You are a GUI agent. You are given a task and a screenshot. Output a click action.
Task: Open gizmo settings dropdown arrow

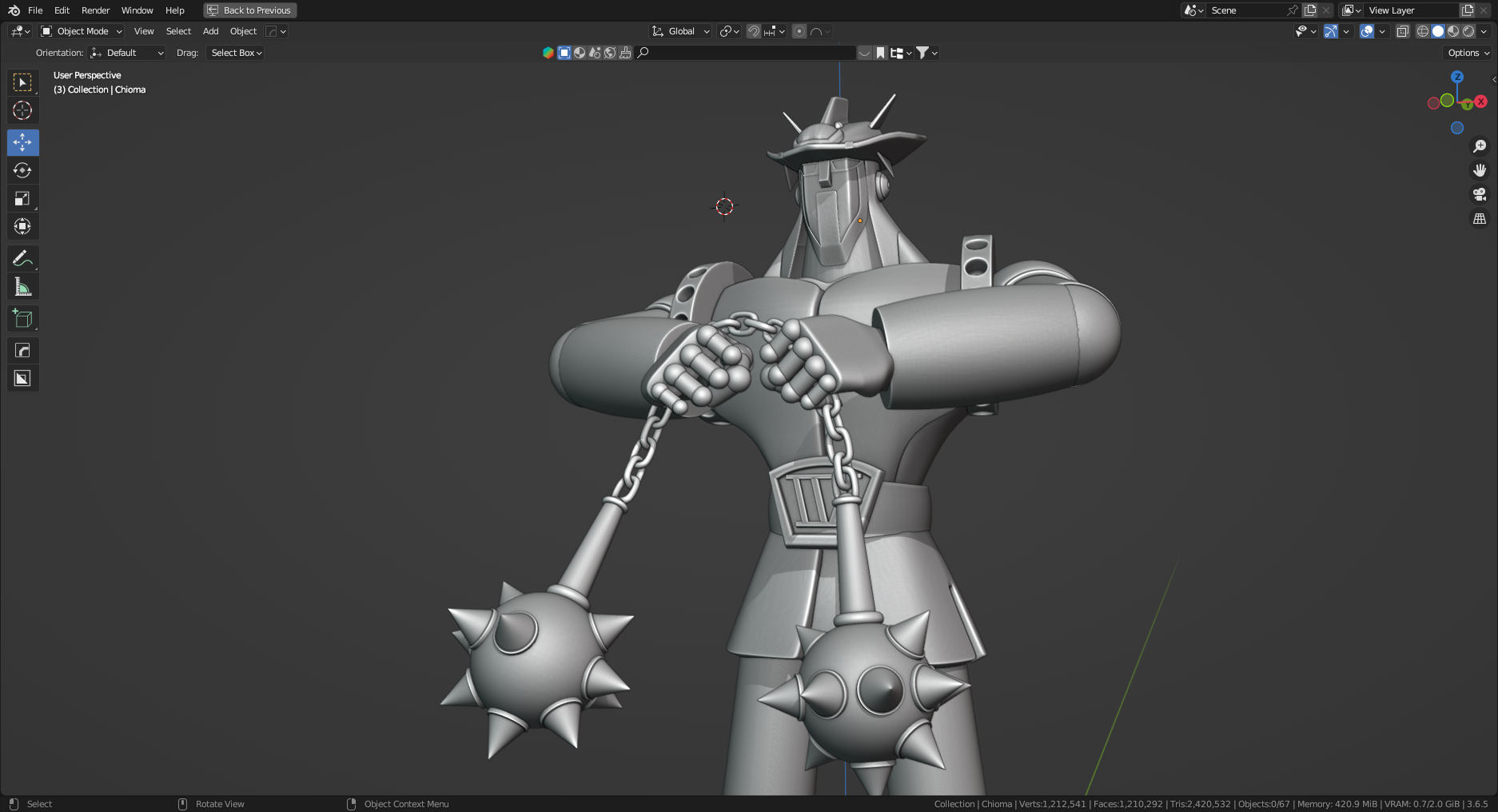tap(1346, 31)
